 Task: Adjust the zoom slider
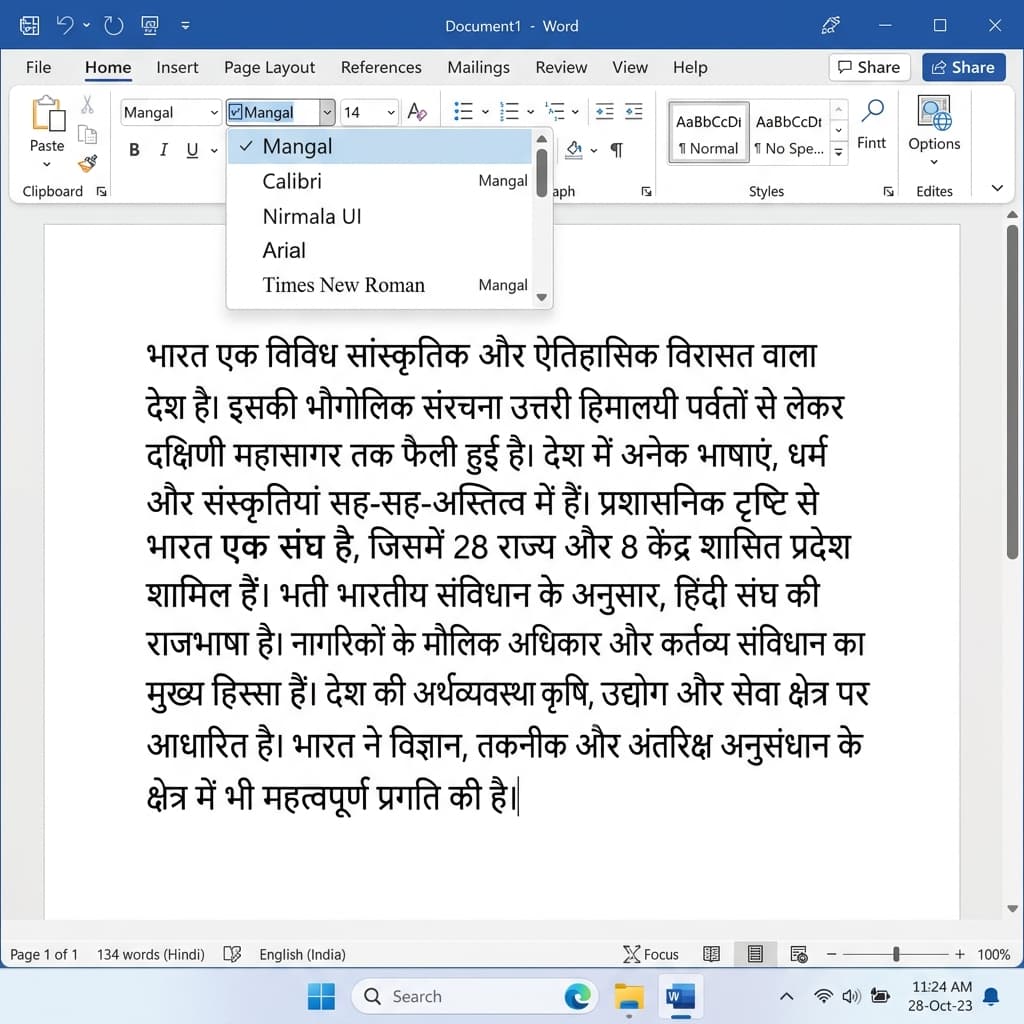(896, 954)
